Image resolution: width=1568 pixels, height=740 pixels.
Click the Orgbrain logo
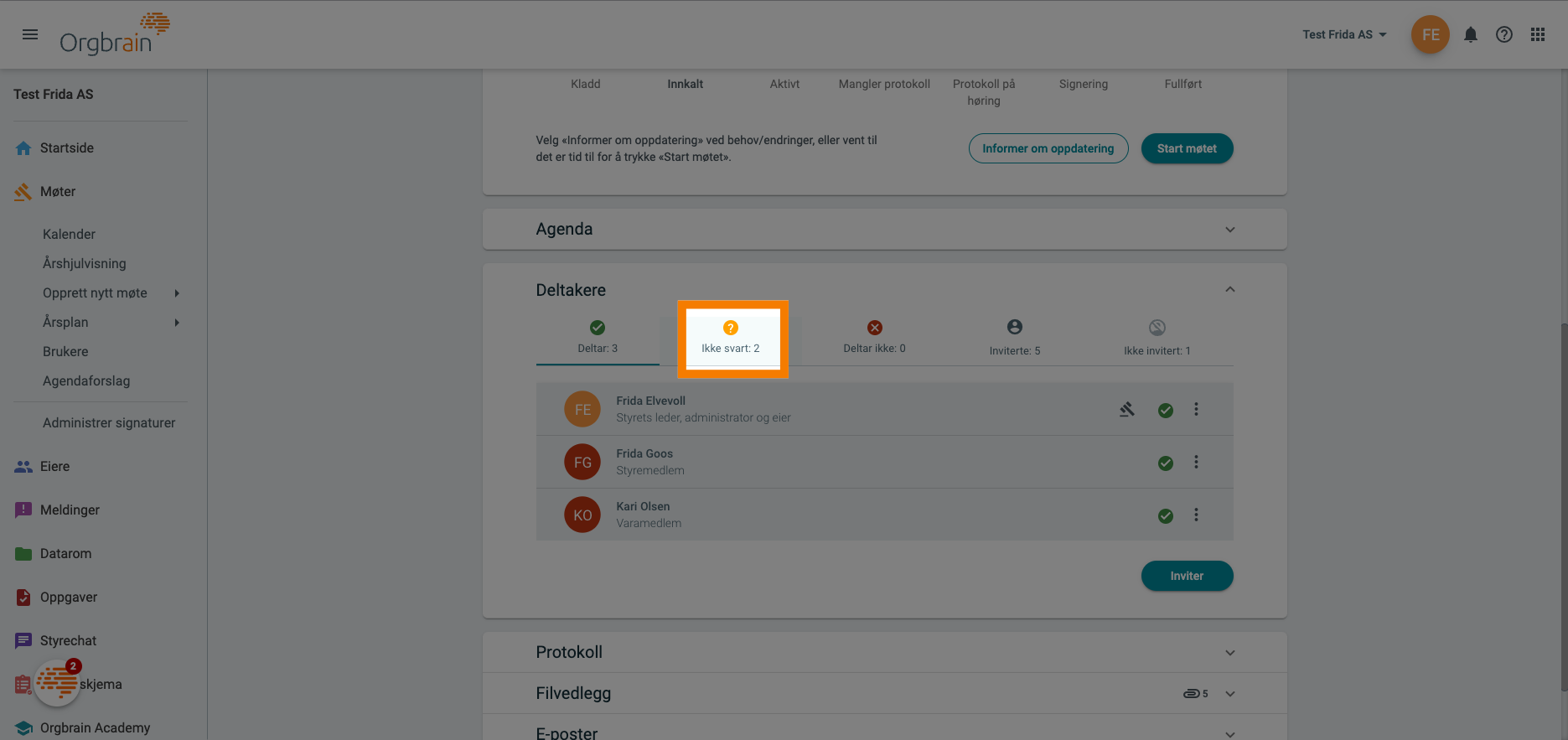pyautogui.click(x=115, y=34)
